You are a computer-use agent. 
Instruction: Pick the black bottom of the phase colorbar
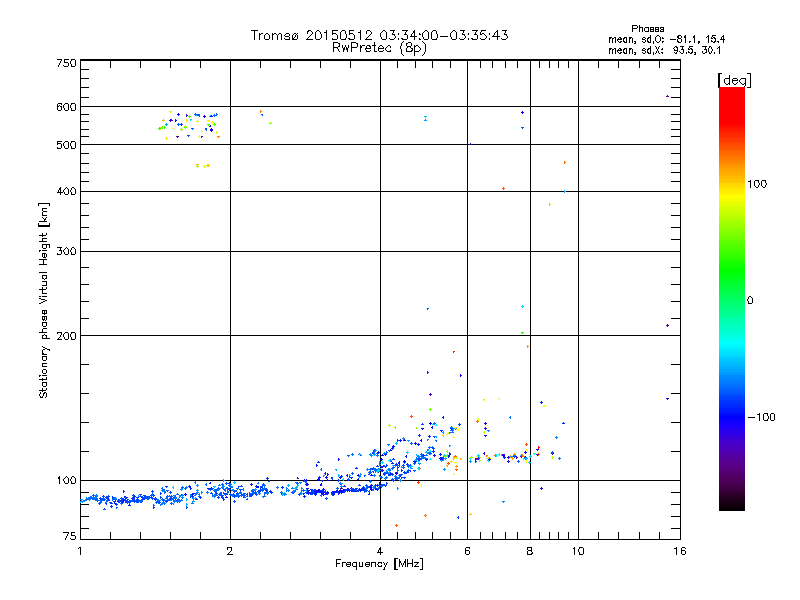pos(732,505)
